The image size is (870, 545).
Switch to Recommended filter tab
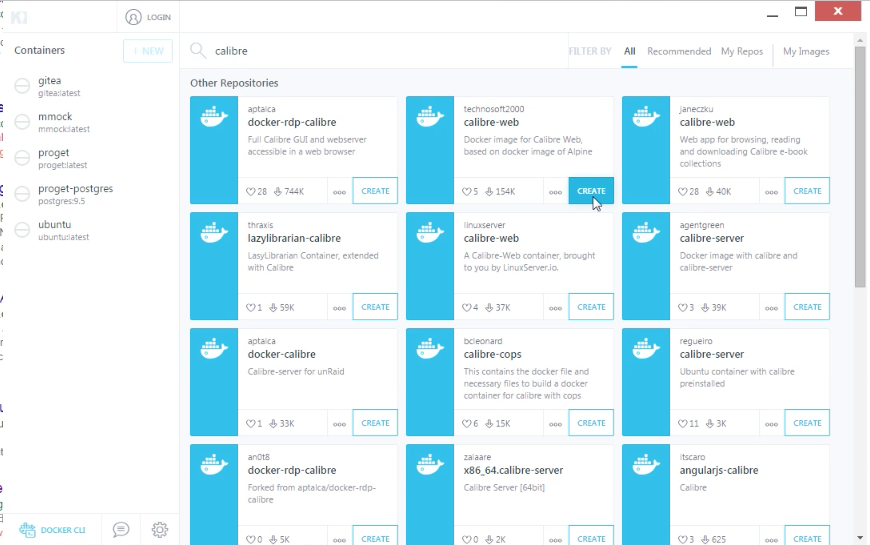(x=679, y=51)
